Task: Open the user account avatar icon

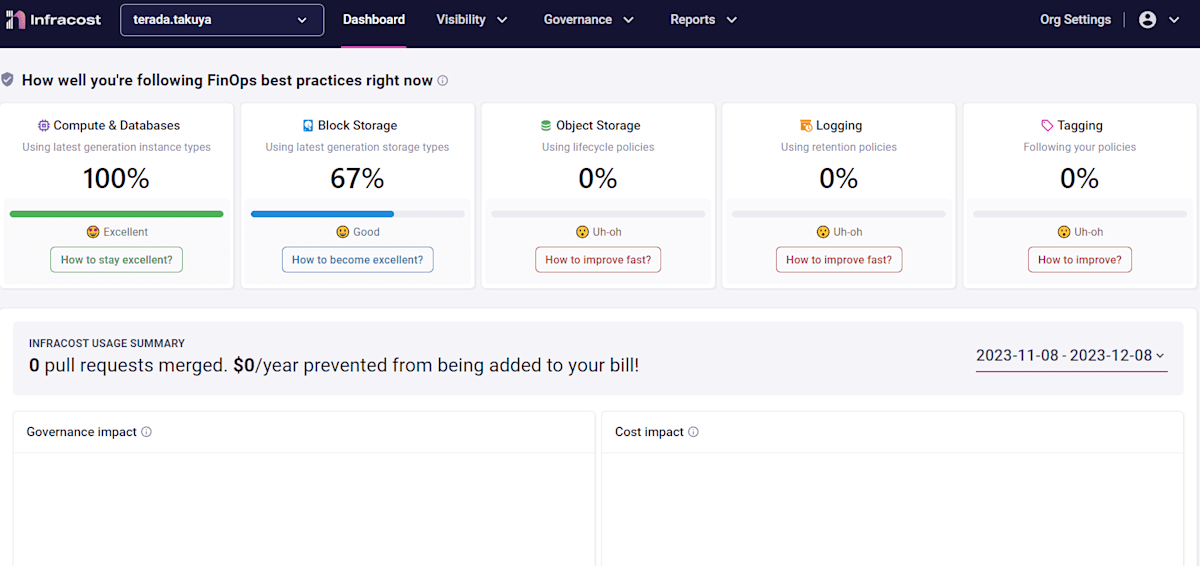Action: 1147,19
